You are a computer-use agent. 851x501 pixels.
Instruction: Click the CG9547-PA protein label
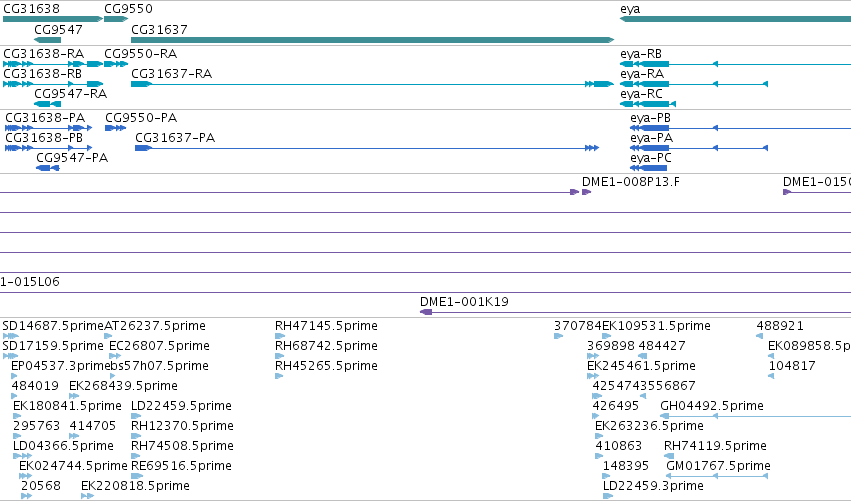click(72, 157)
